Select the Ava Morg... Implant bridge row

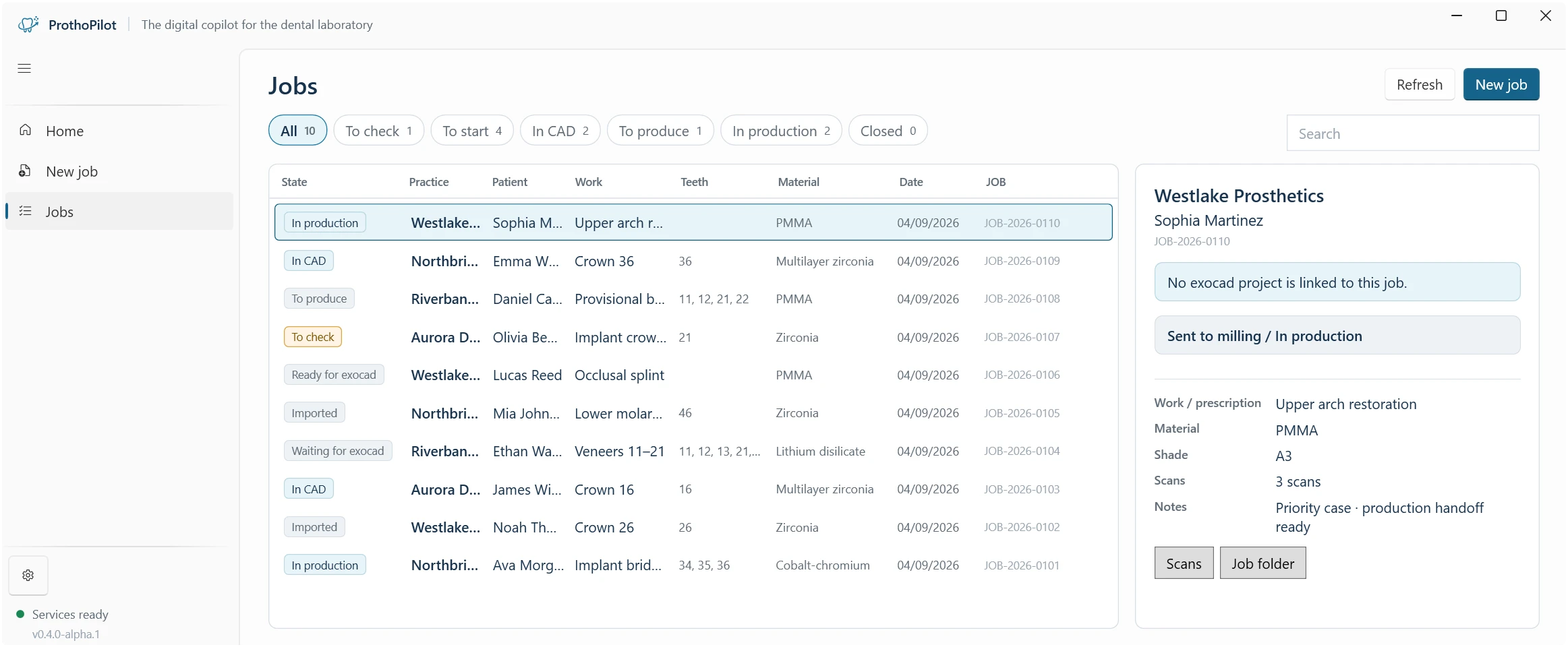[693, 565]
